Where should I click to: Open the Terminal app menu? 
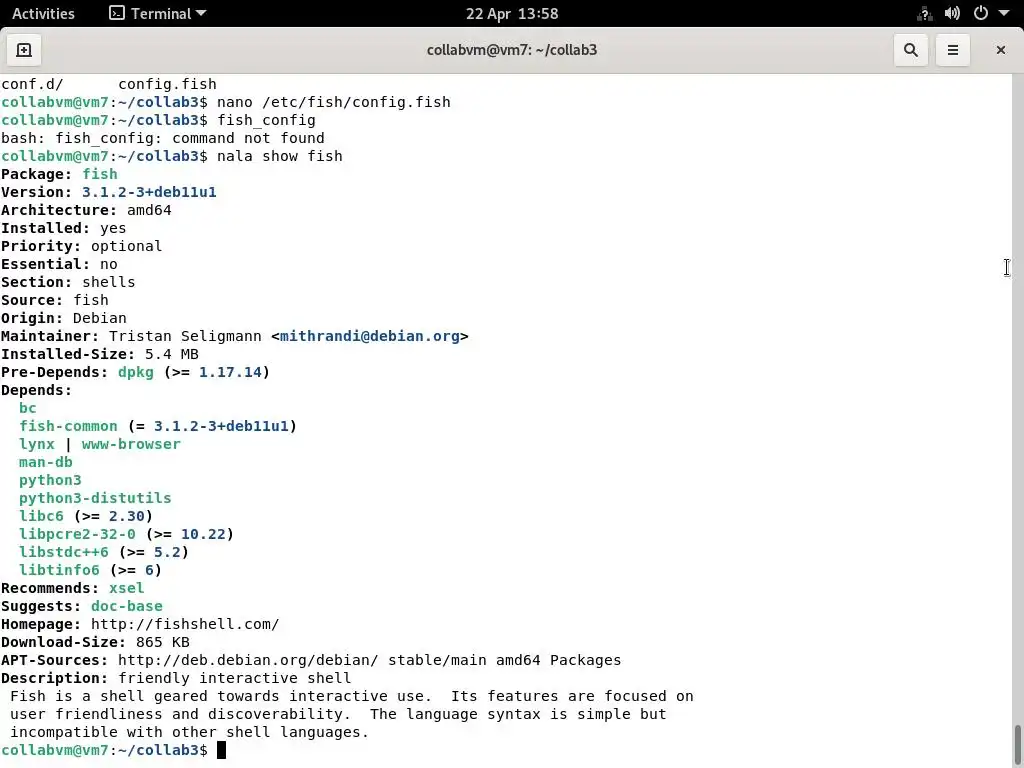tap(157, 14)
